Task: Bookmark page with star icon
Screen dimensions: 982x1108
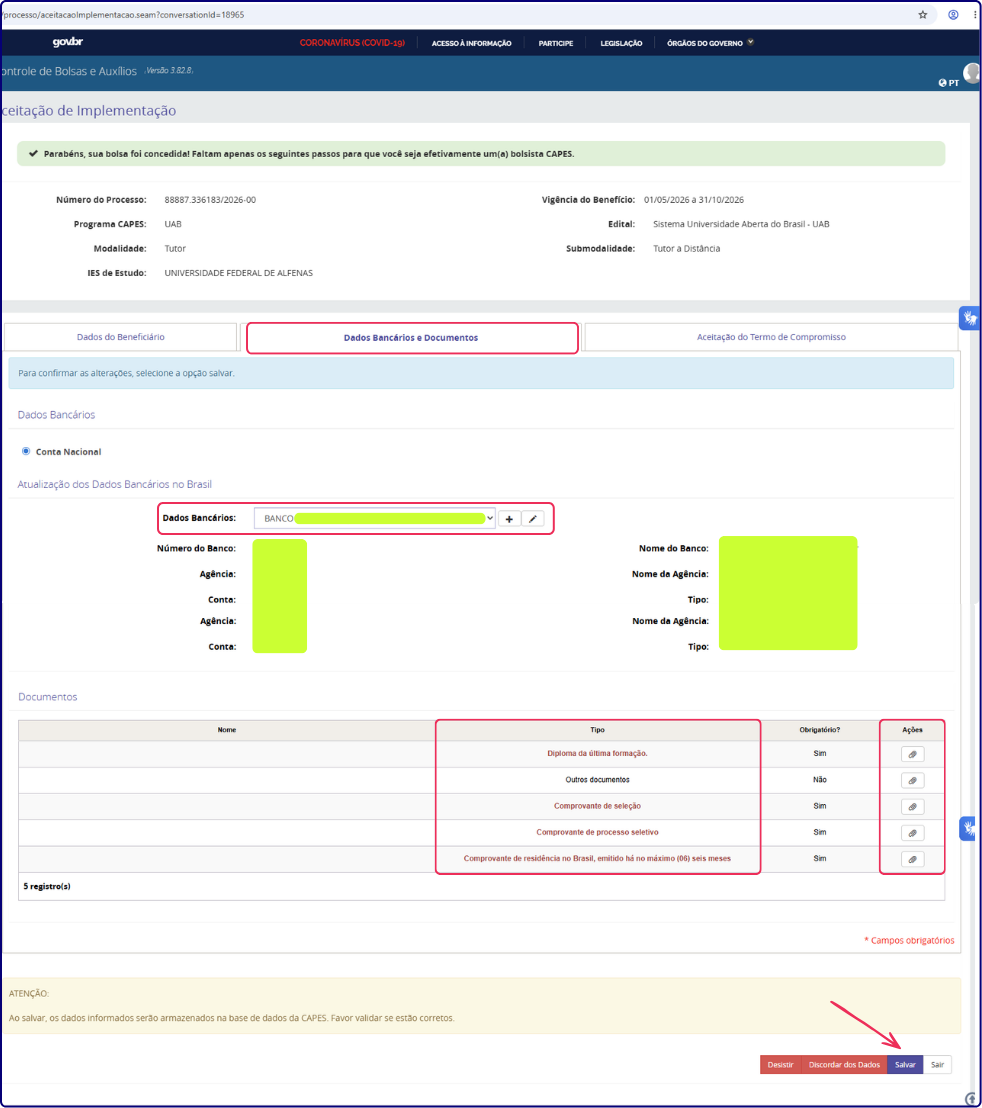Action: coord(923,14)
